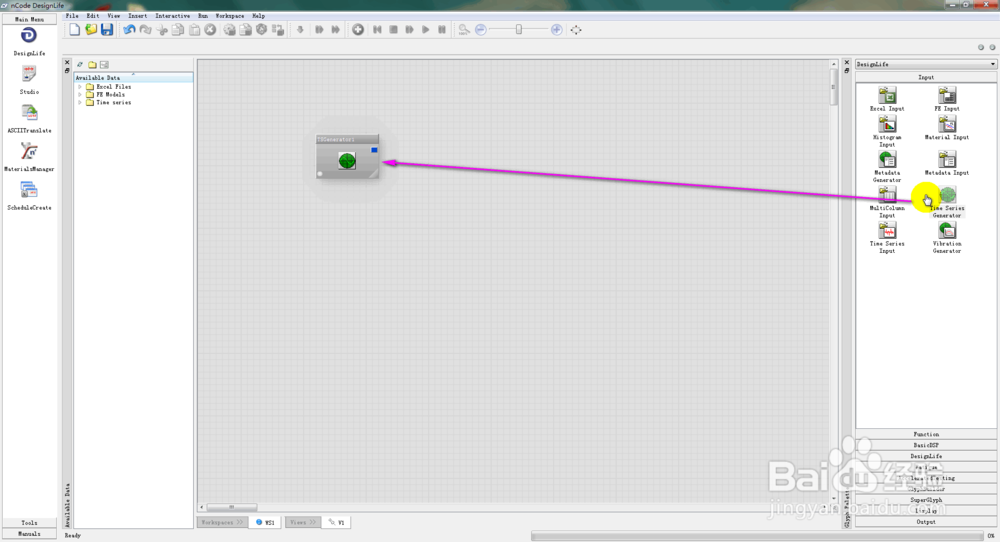Open the Help menu
The width and height of the screenshot is (1000, 542).
(258, 16)
